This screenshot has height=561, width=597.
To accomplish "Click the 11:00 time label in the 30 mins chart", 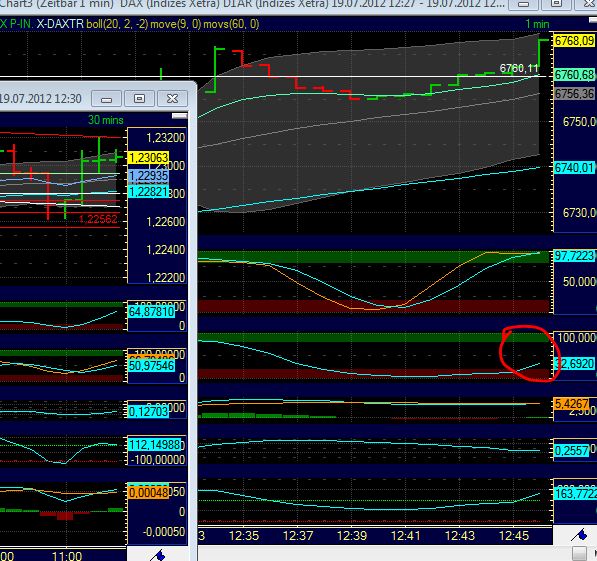I will tap(67, 556).
